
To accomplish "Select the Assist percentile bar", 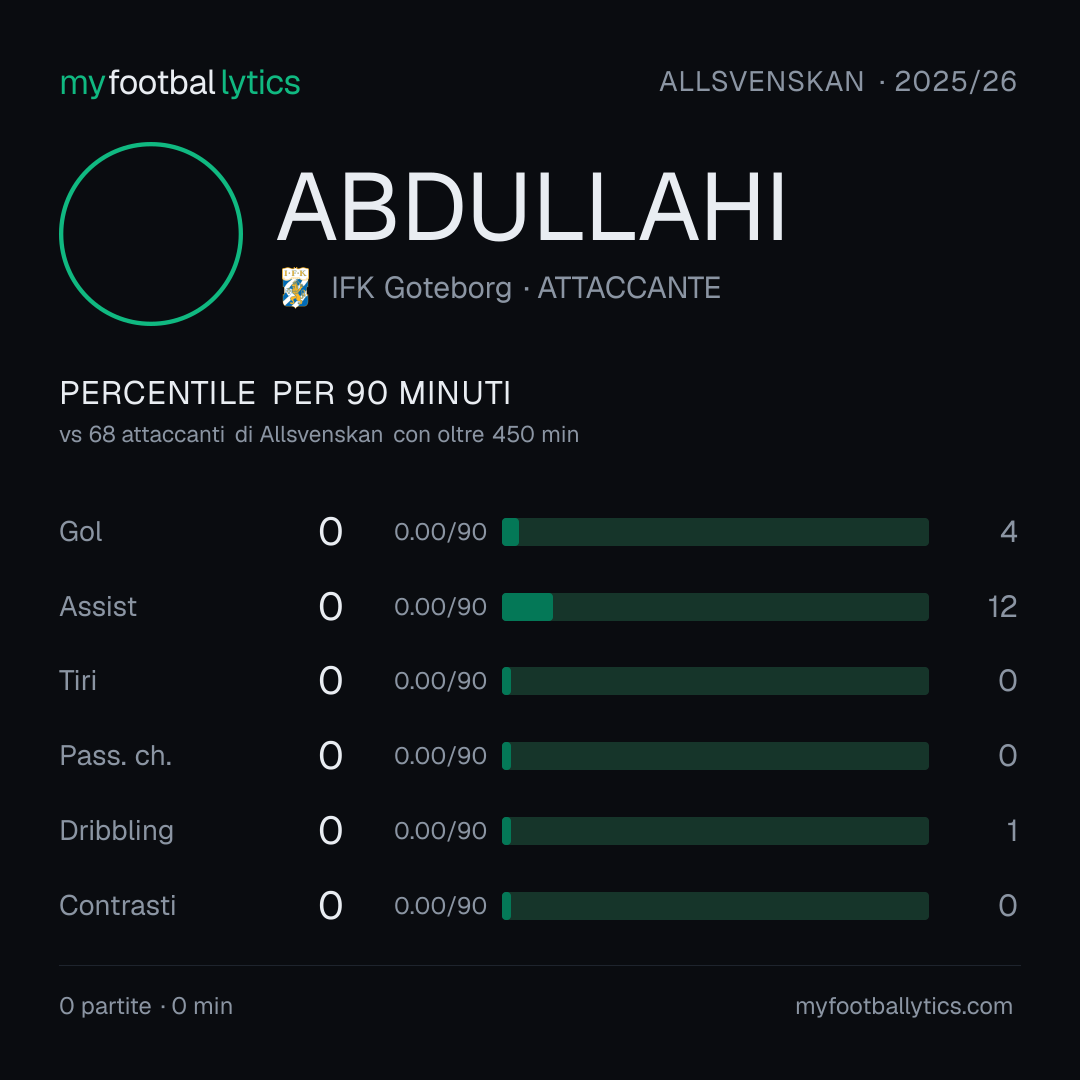I will [x=715, y=607].
